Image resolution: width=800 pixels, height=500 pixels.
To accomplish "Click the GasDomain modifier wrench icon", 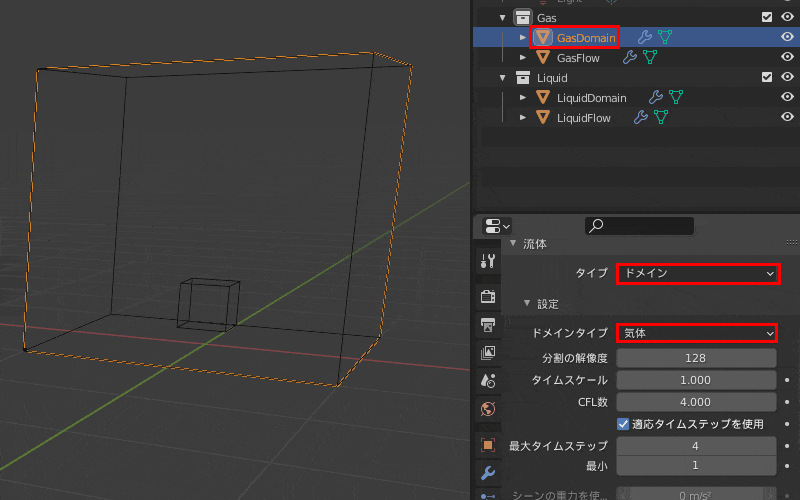I will pos(645,37).
